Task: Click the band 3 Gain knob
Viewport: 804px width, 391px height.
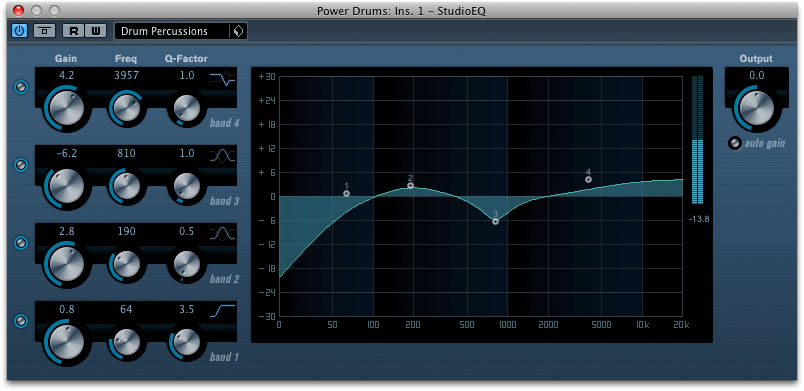Action: 67,186
